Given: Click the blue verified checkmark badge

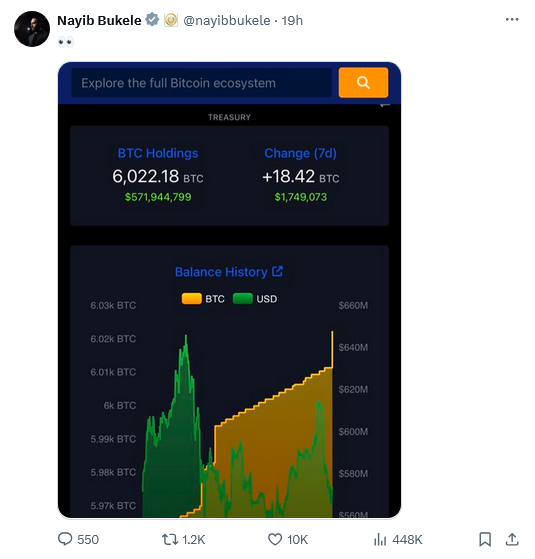Looking at the screenshot, I should coord(152,20).
